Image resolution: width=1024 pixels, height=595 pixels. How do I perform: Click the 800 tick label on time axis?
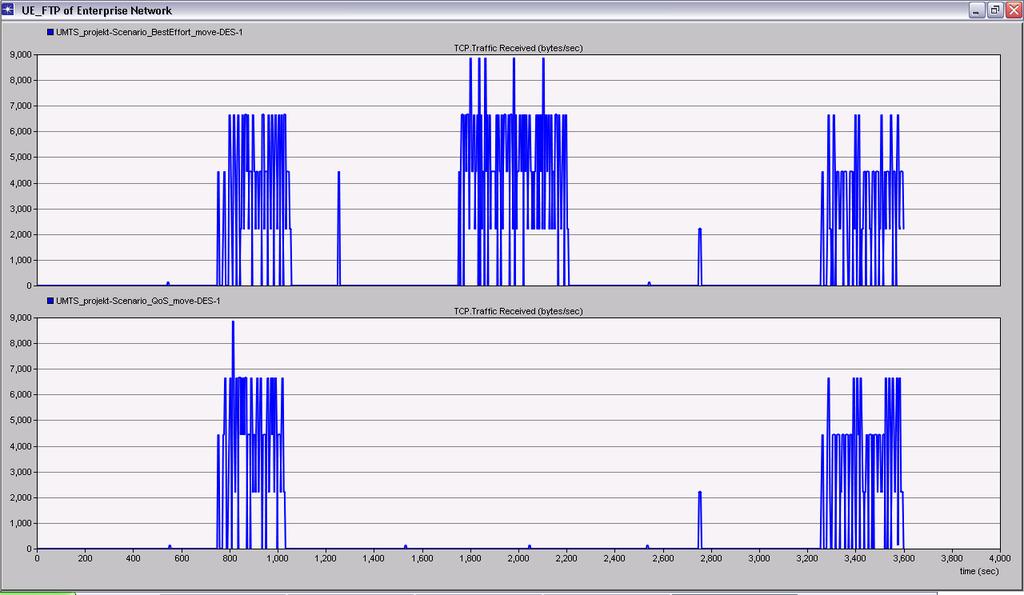[229, 558]
